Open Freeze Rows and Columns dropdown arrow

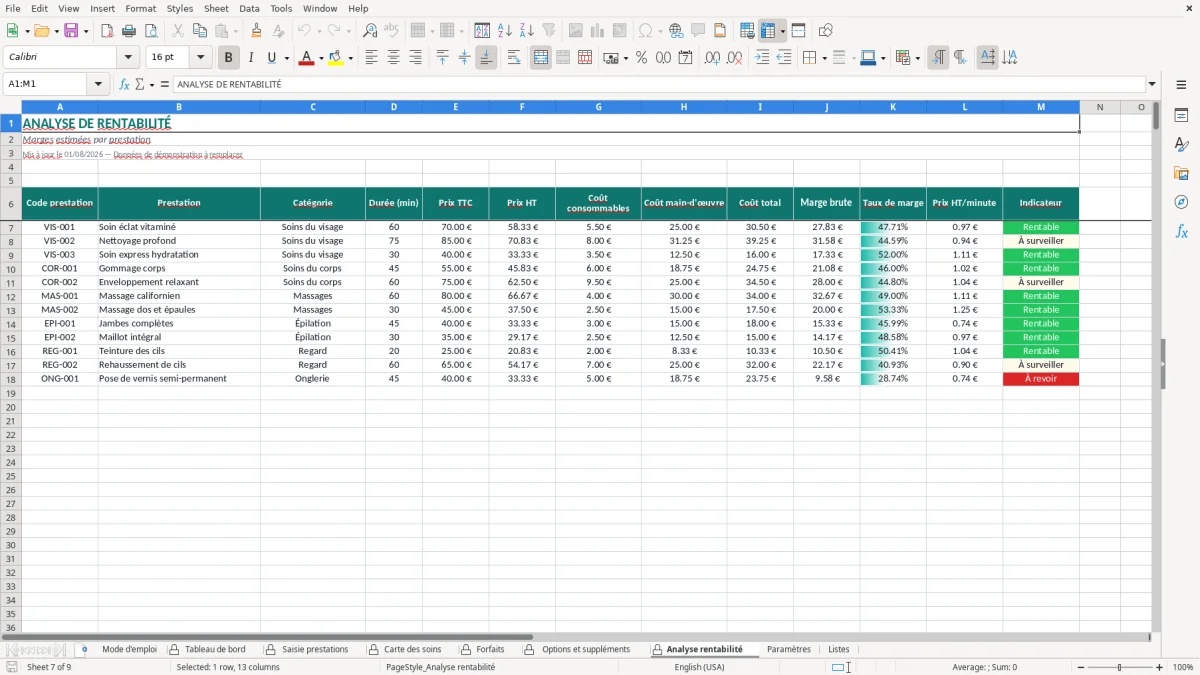pos(783,31)
